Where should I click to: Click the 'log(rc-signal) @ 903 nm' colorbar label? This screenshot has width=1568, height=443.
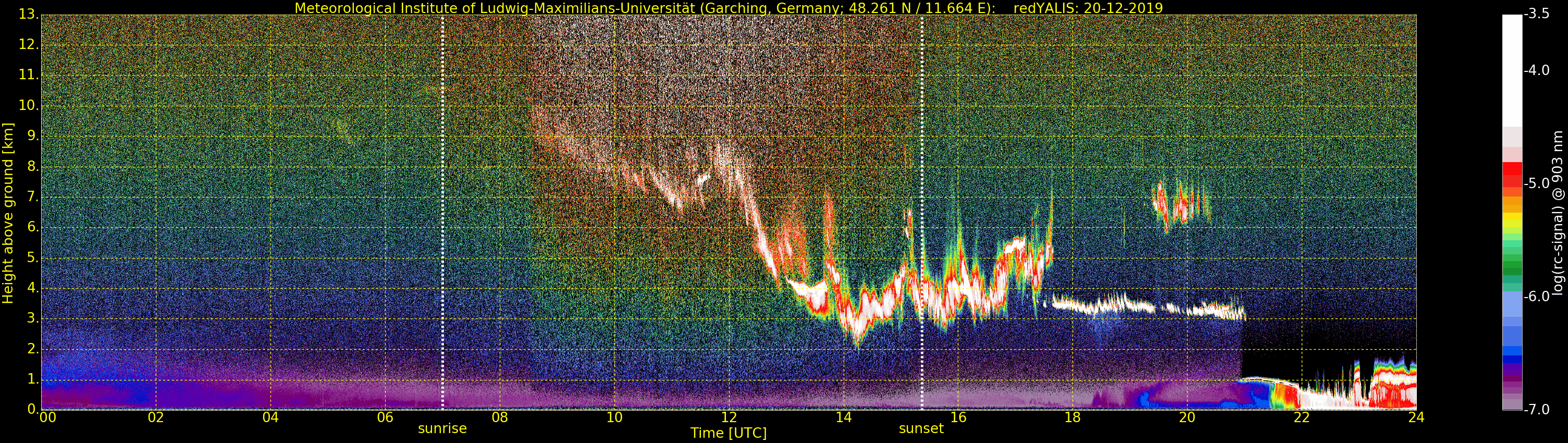coord(1557,213)
